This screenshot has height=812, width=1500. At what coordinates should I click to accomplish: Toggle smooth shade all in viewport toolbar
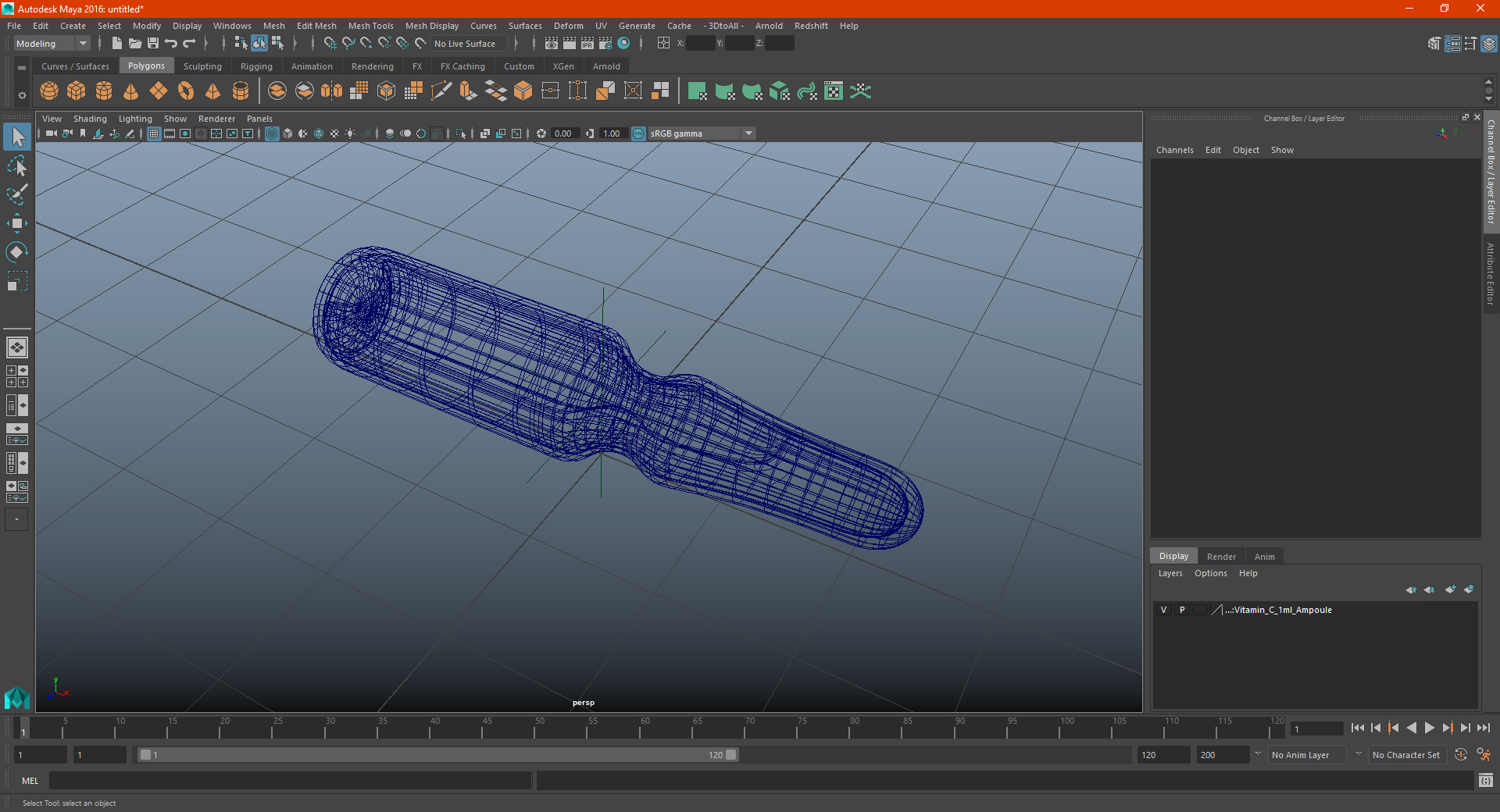[x=287, y=134]
